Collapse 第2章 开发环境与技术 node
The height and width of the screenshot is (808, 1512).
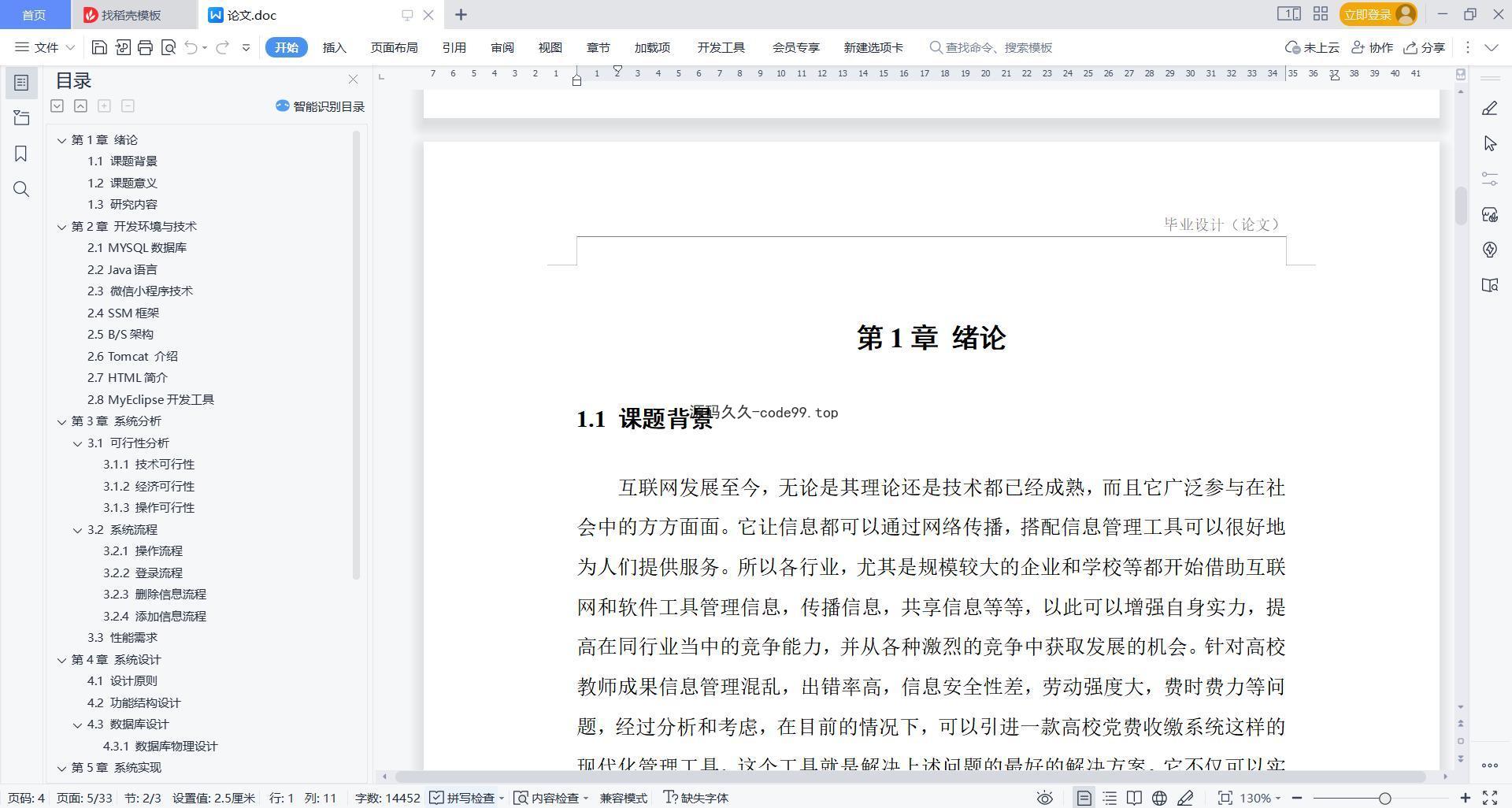pos(61,227)
